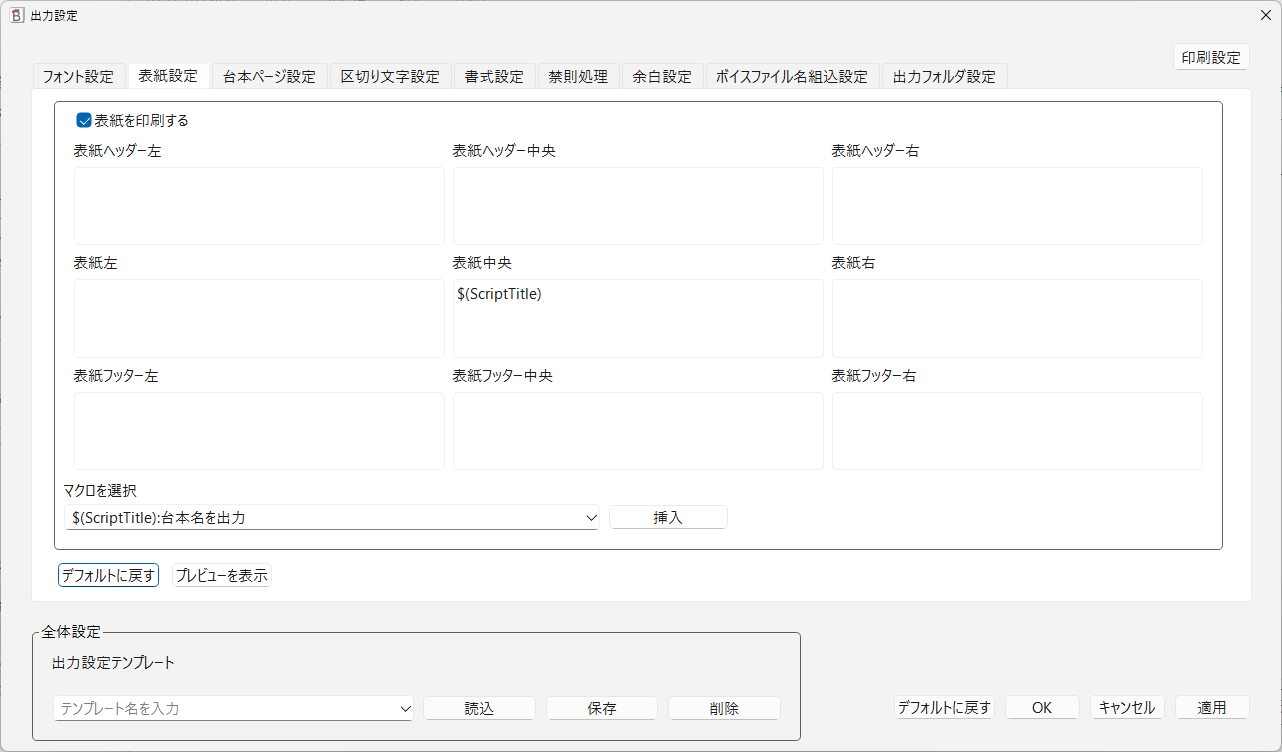Open the ボイスファイル名組込設定 tab

click(792, 75)
